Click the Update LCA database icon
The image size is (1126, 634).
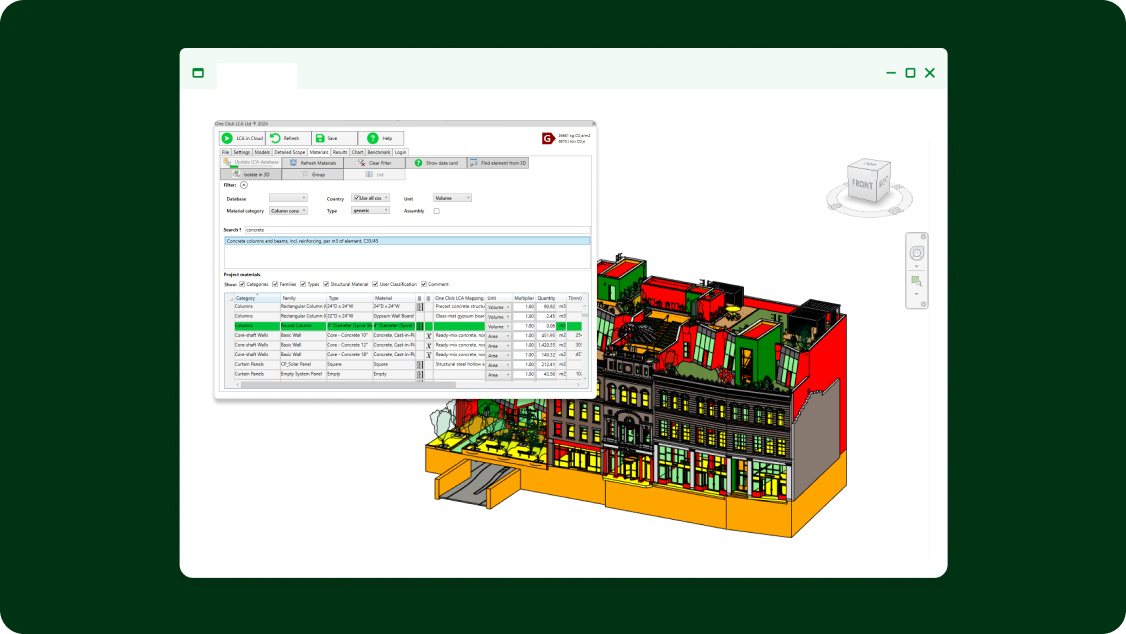click(x=226, y=162)
